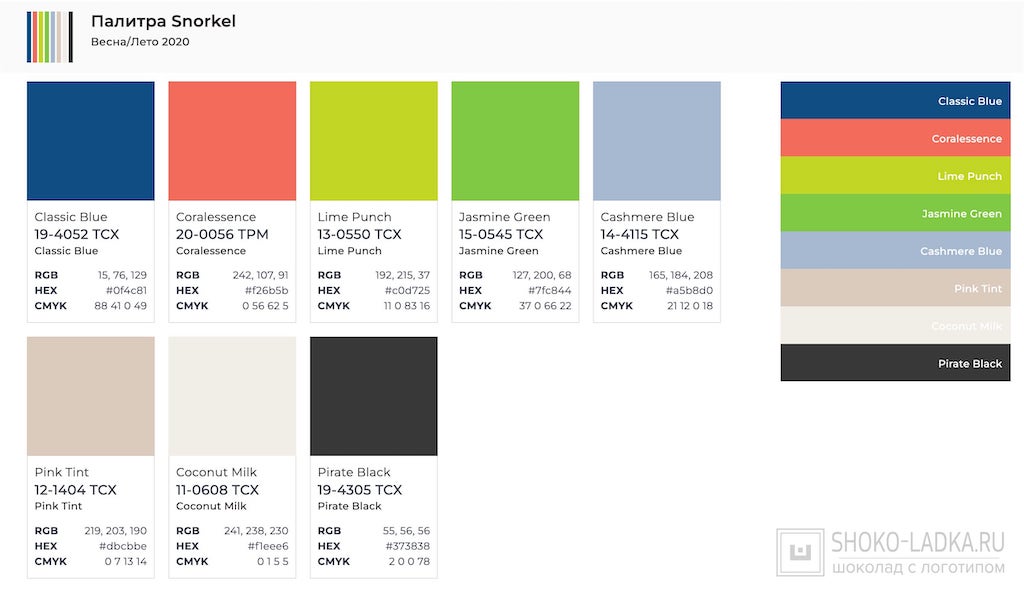Viewport: 1024px width, 594px height.
Task: Select Pink Tint bar in right list
Action: click(902, 288)
